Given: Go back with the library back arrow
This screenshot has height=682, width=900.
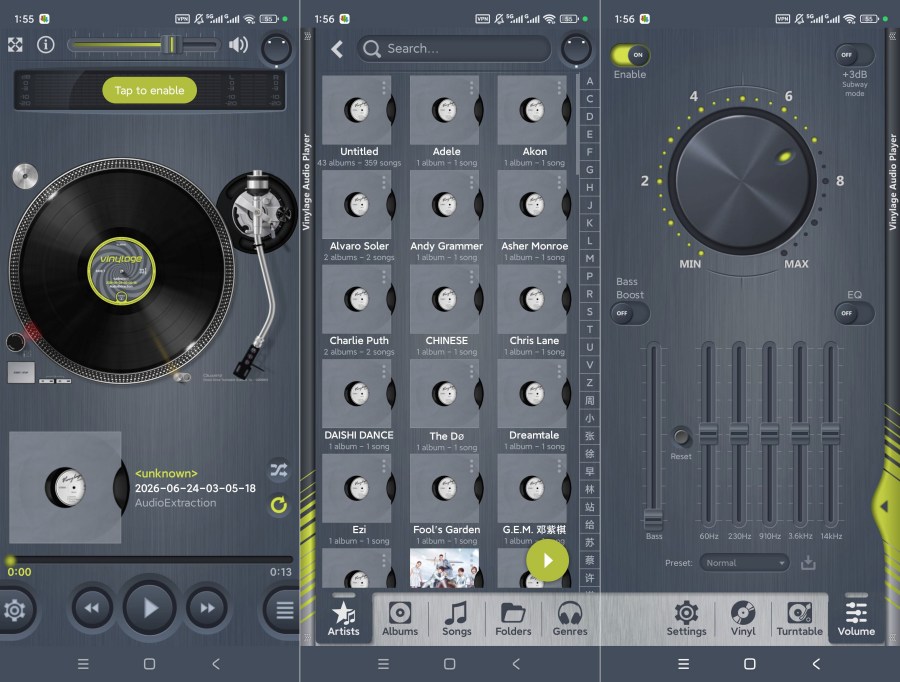Looking at the screenshot, I should coord(337,49).
